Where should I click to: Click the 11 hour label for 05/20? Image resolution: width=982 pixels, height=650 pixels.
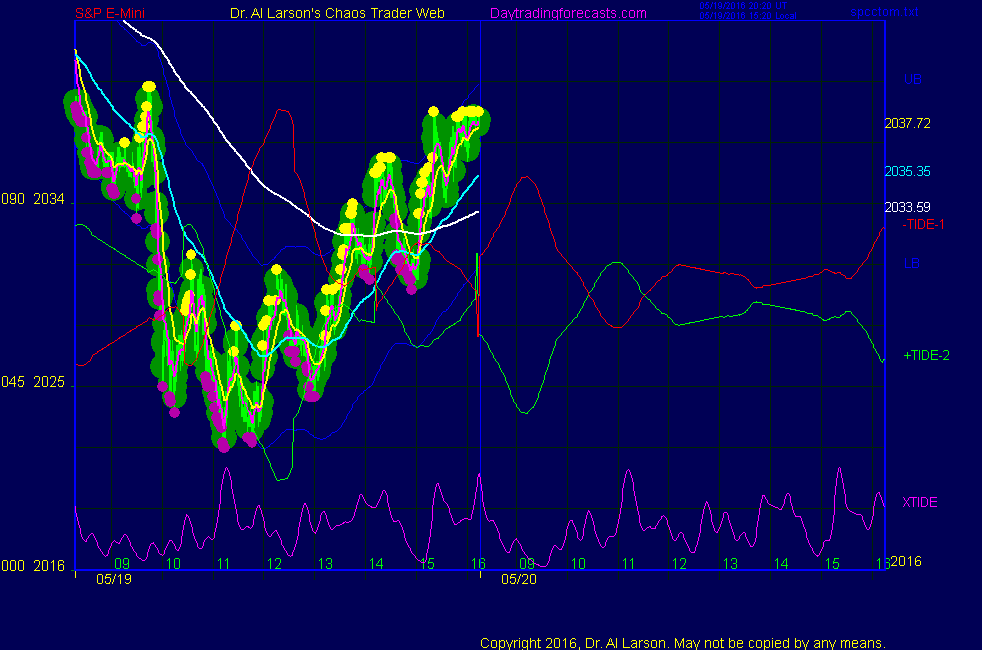click(x=629, y=564)
